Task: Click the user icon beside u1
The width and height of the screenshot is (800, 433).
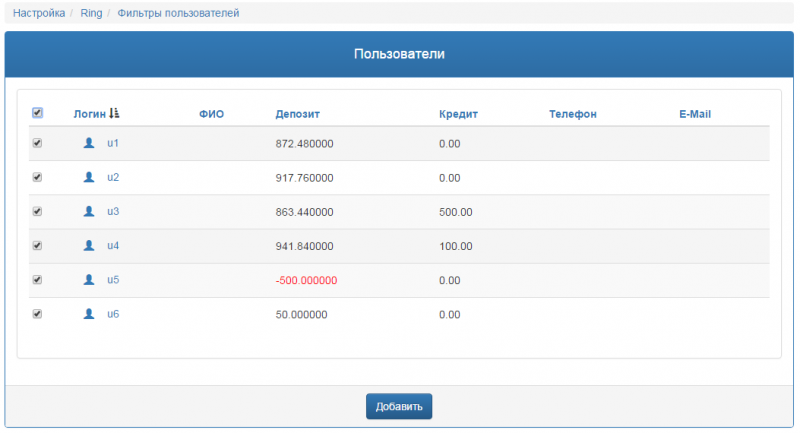Action: (x=89, y=143)
